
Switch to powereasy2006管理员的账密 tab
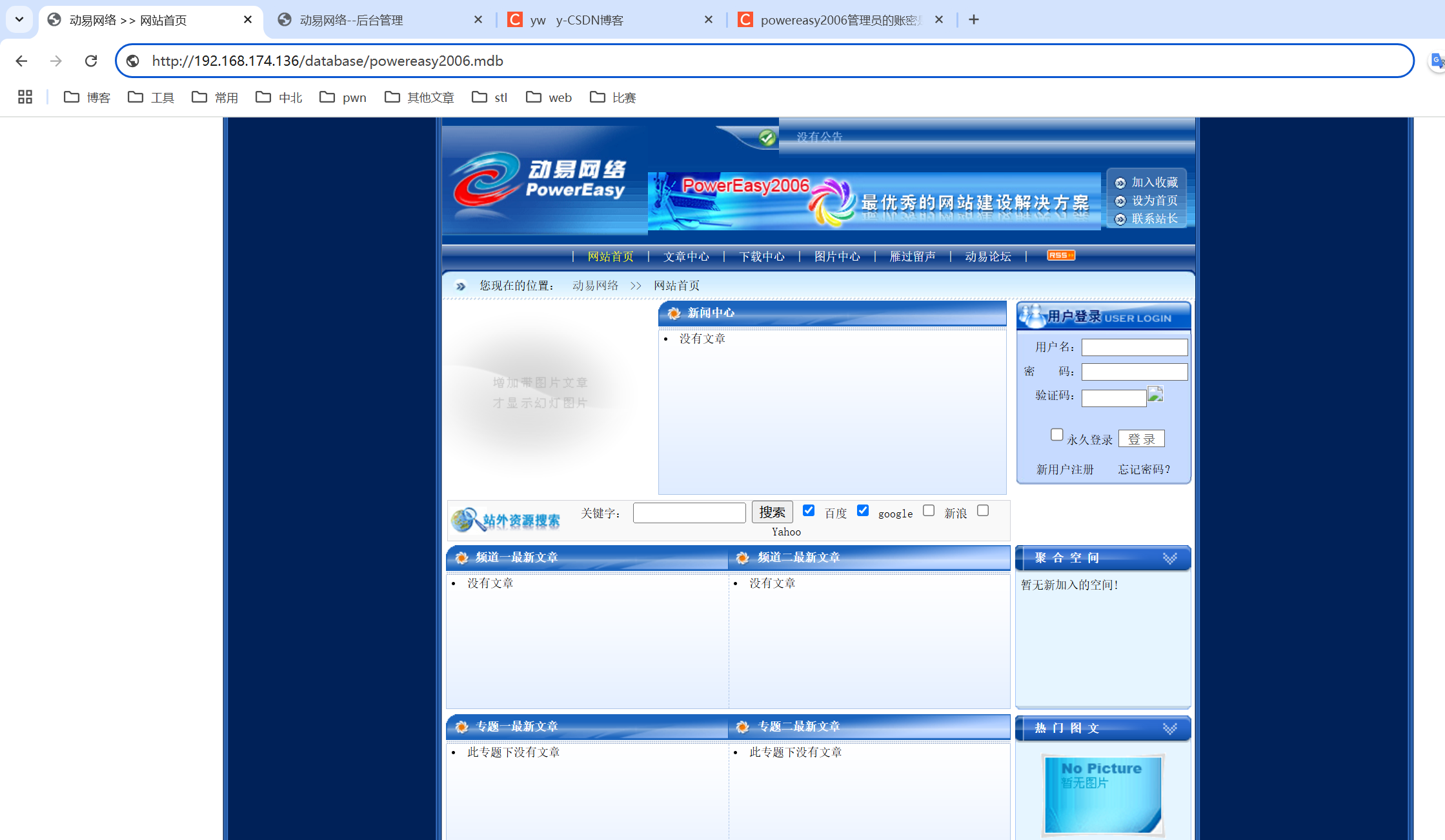(x=842, y=20)
